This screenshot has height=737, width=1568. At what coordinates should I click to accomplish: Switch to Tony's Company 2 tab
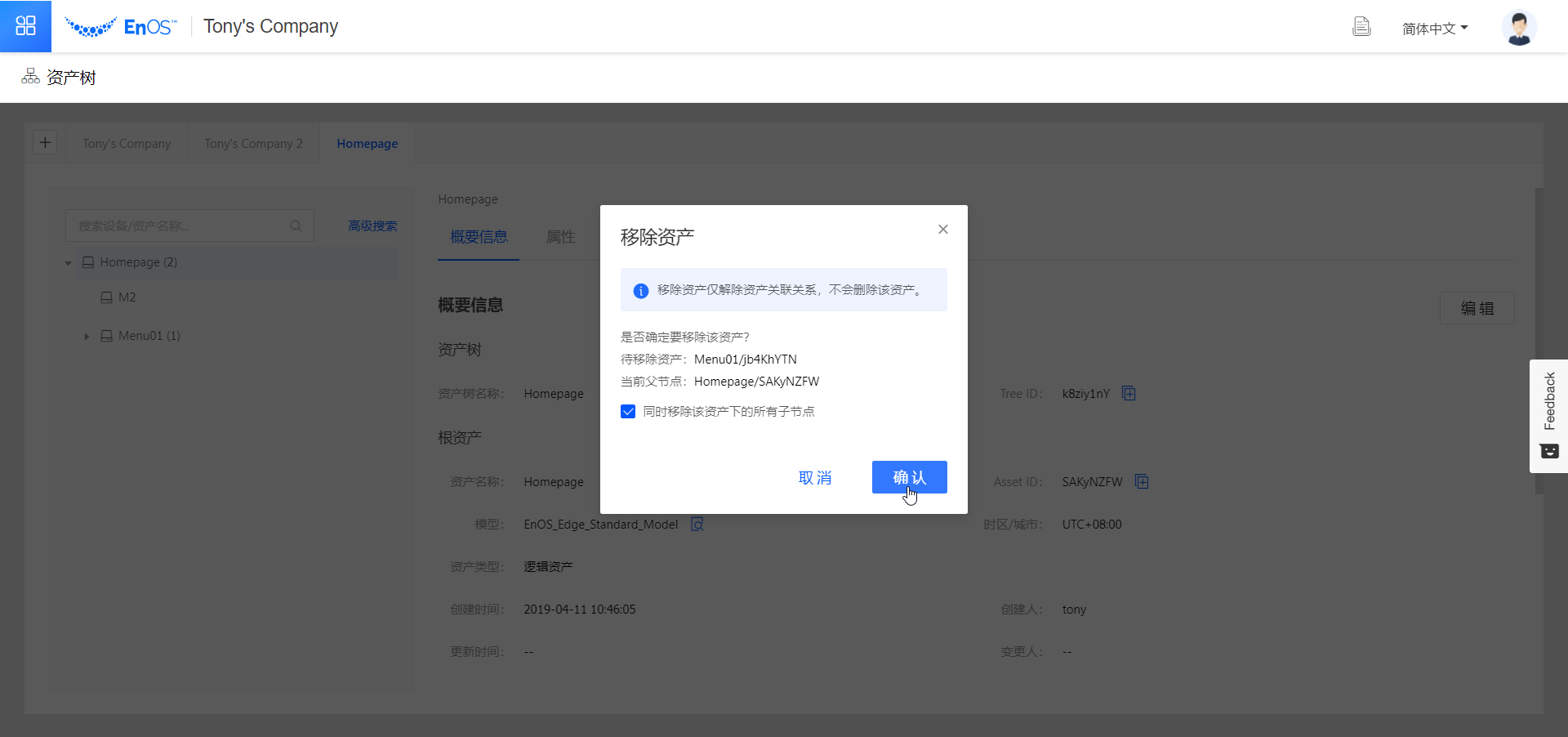point(253,144)
